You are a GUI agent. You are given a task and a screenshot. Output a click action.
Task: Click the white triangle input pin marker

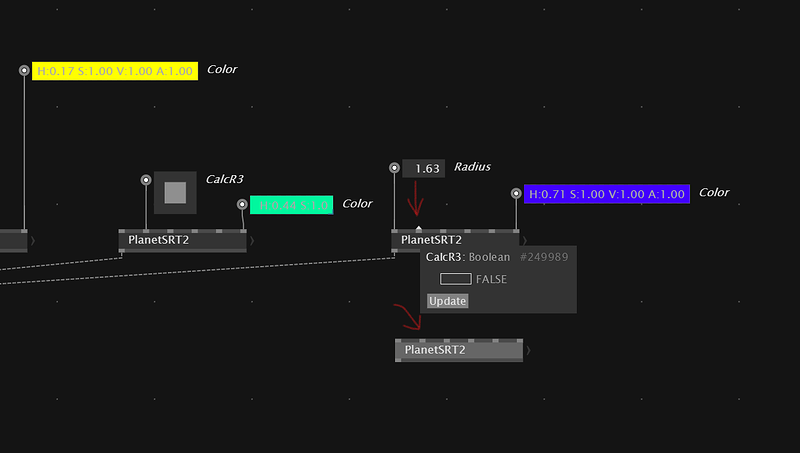419,230
